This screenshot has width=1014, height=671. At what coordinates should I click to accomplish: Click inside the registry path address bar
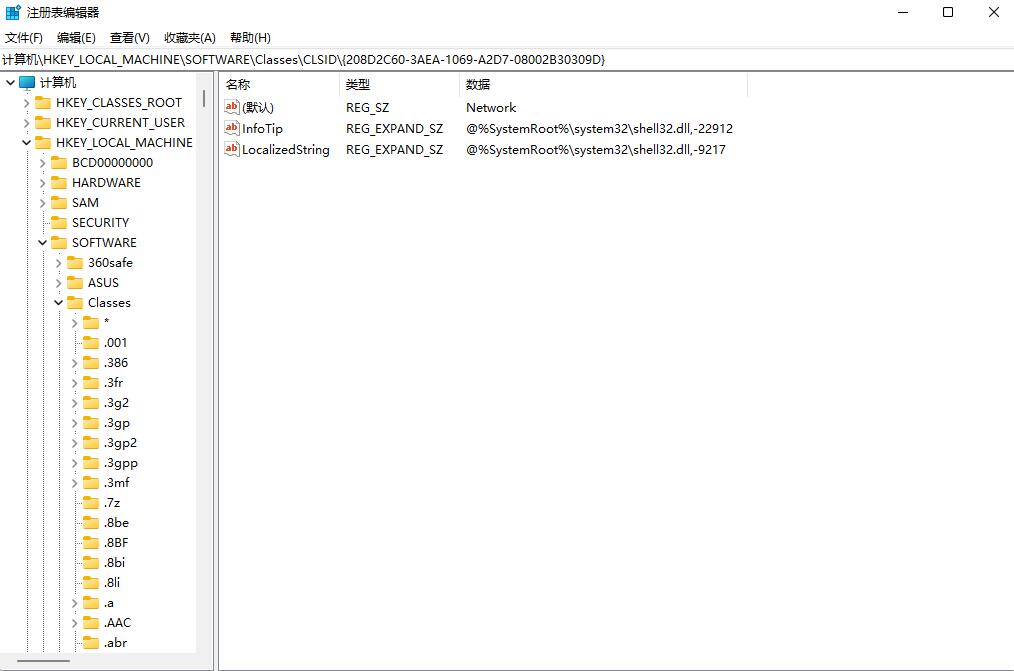point(400,60)
